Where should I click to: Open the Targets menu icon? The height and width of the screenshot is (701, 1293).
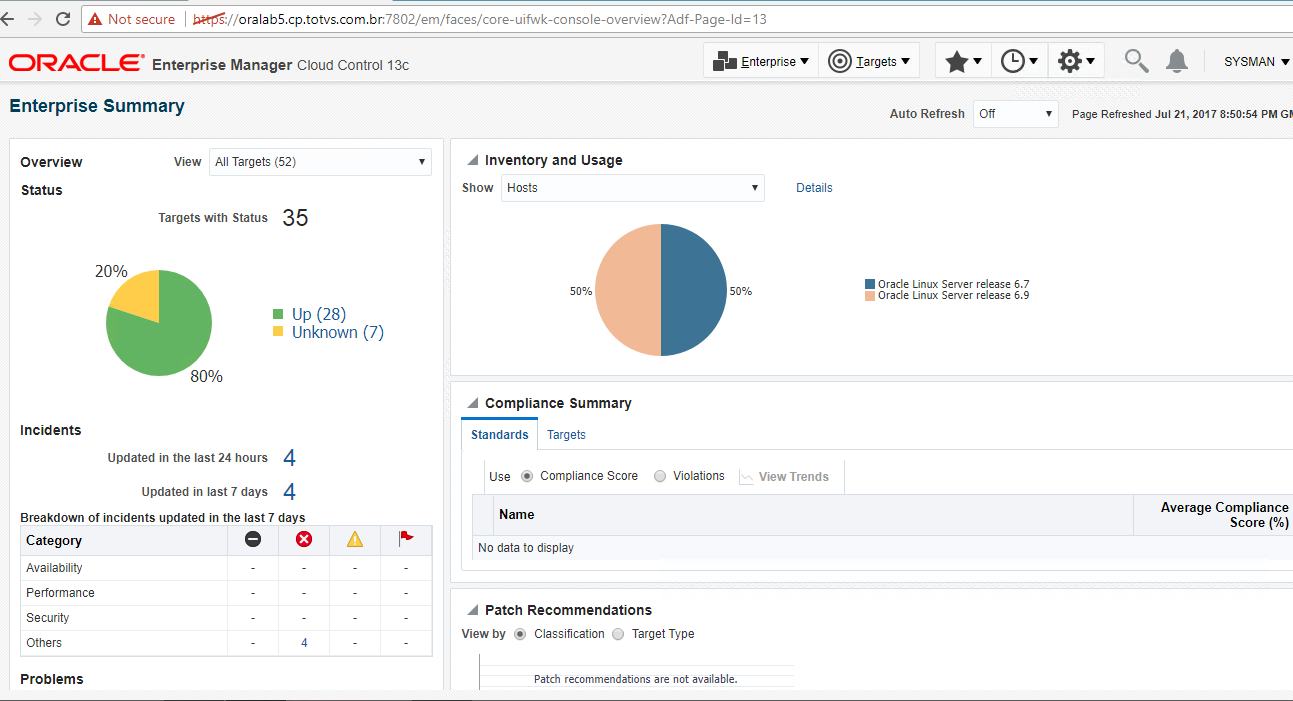pos(840,60)
